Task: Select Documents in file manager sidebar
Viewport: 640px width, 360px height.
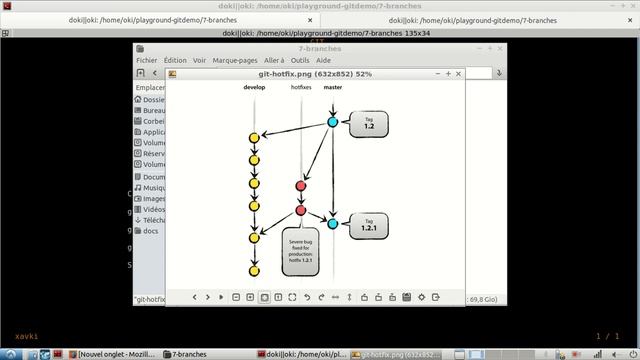Action: [x=149, y=177]
